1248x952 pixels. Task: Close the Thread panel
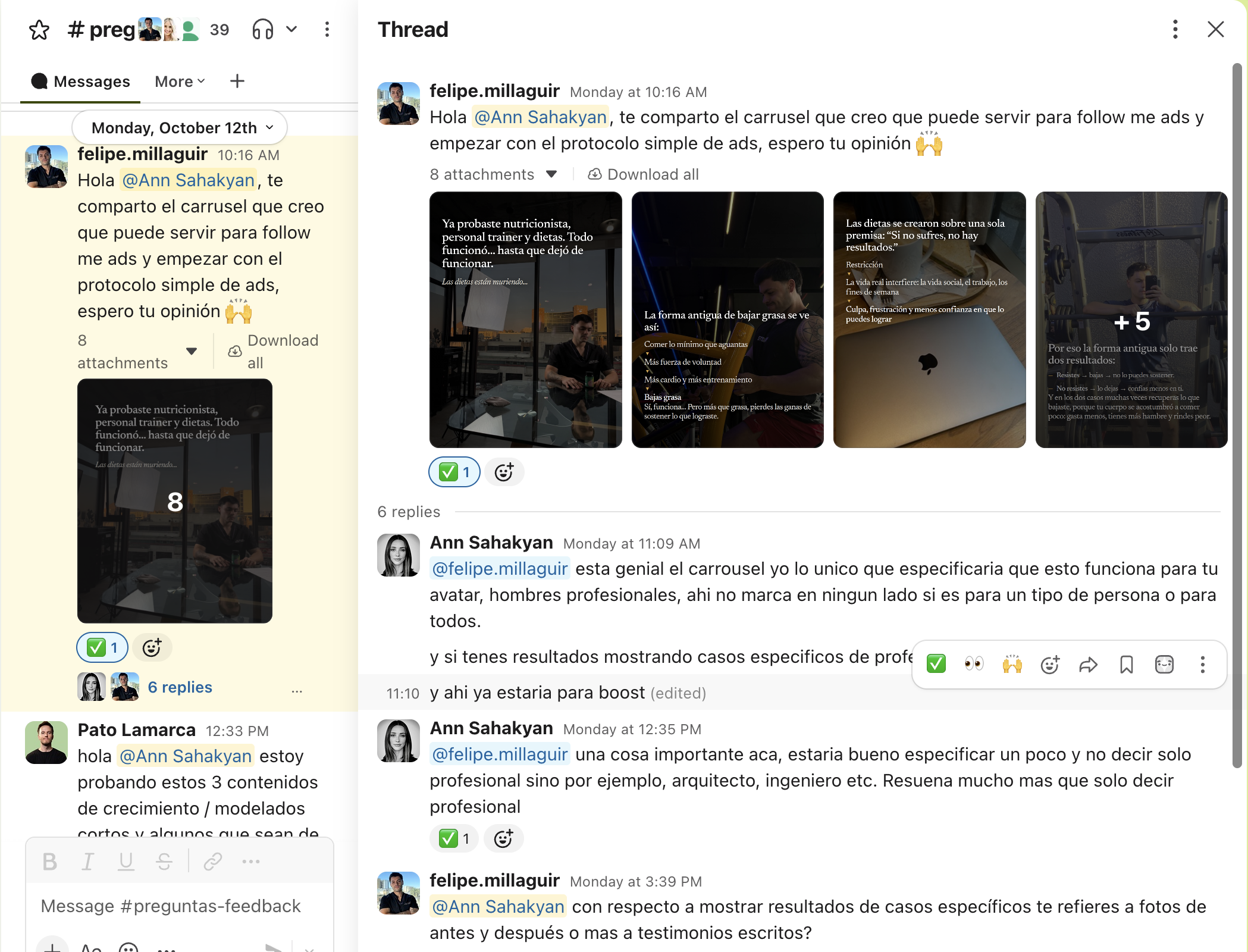pos(1215,29)
